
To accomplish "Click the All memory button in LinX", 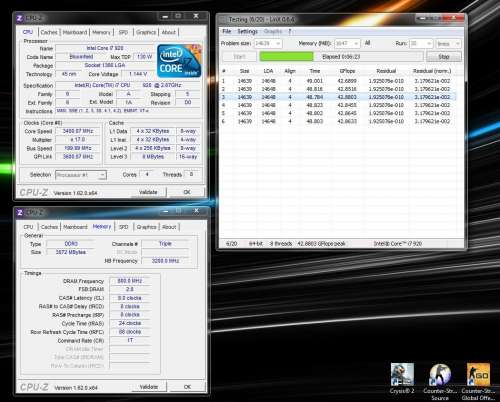I will 367,43.
